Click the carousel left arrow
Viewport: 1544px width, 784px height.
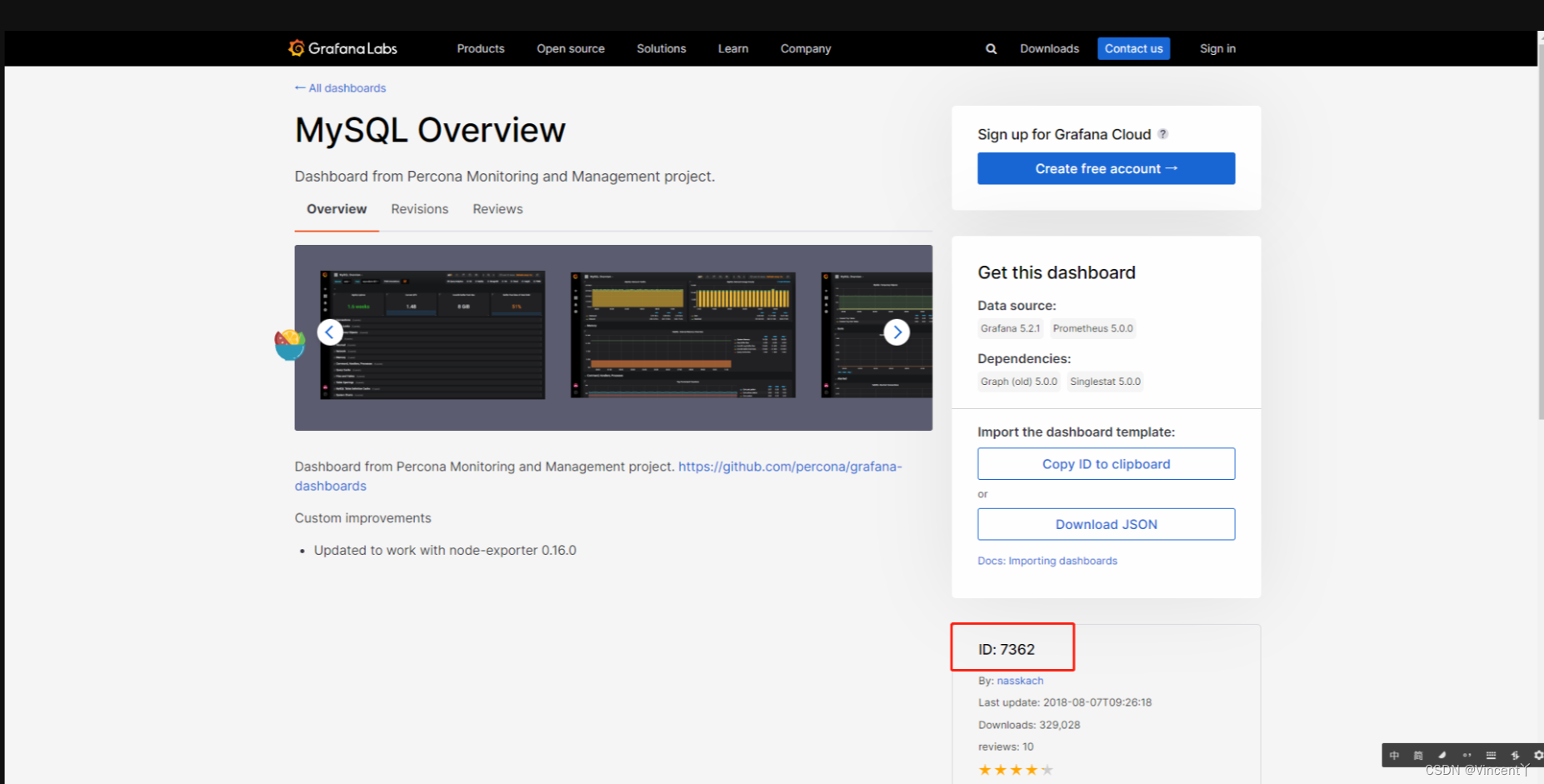(330, 332)
